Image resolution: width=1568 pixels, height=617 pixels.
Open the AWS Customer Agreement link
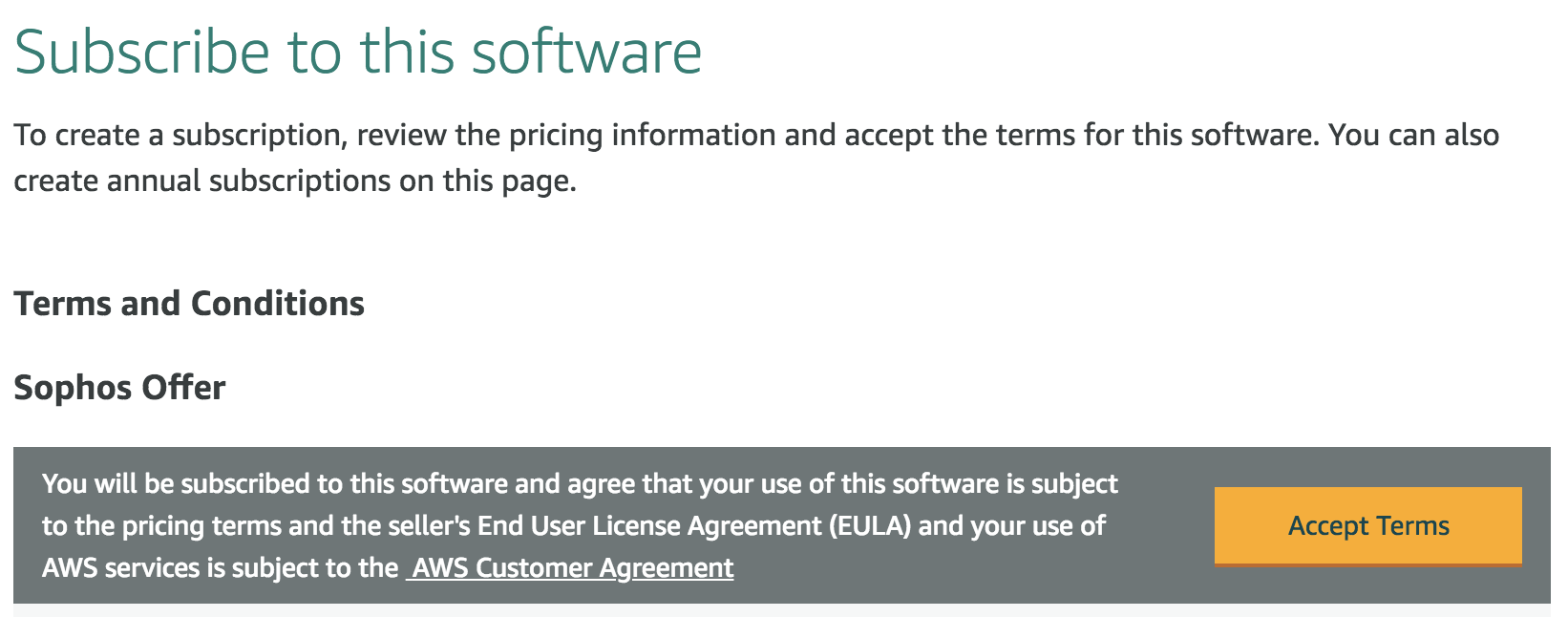[x=571, y=568]
